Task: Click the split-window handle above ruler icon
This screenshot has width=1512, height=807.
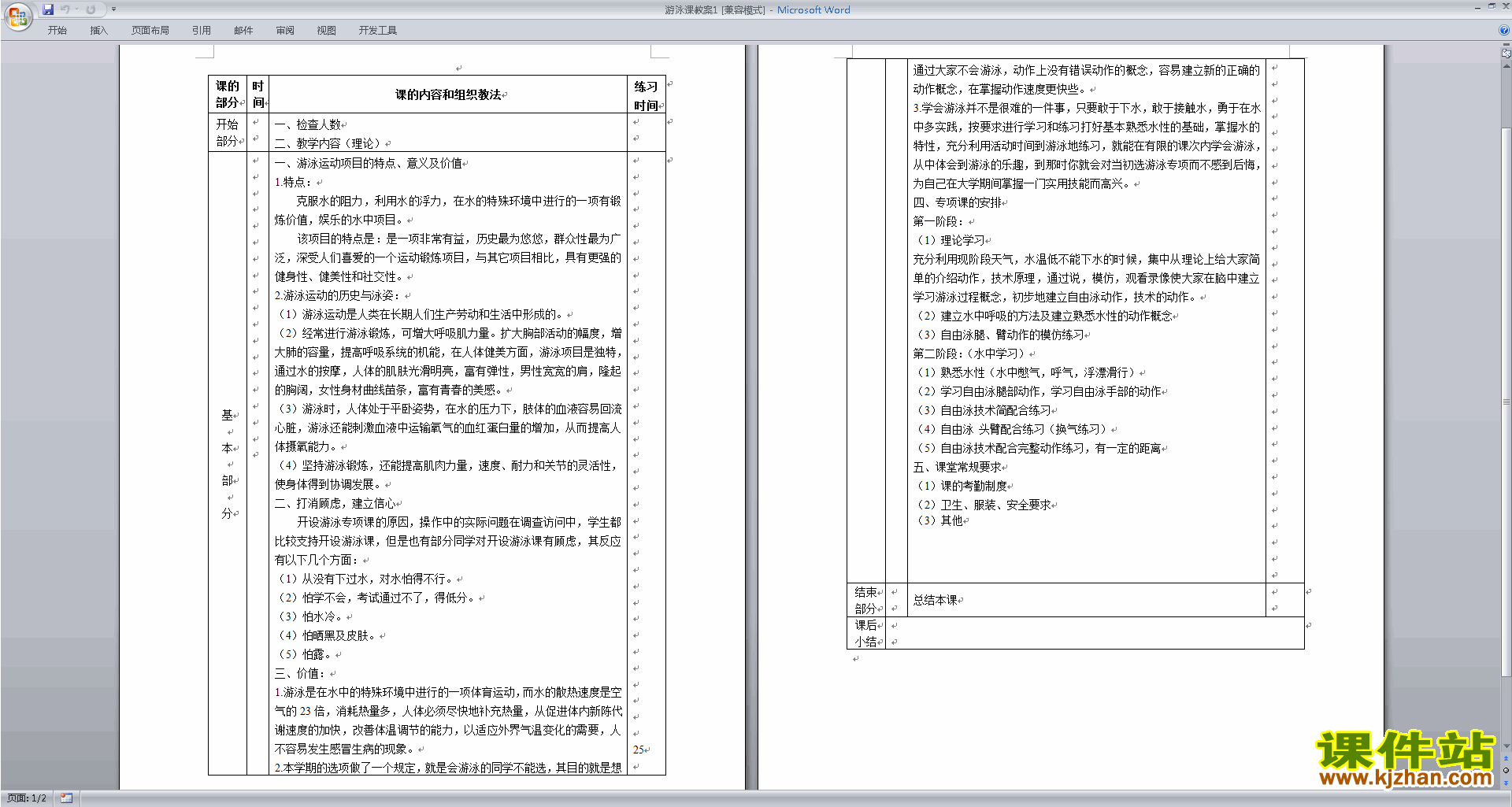Action: [1506, 45]
